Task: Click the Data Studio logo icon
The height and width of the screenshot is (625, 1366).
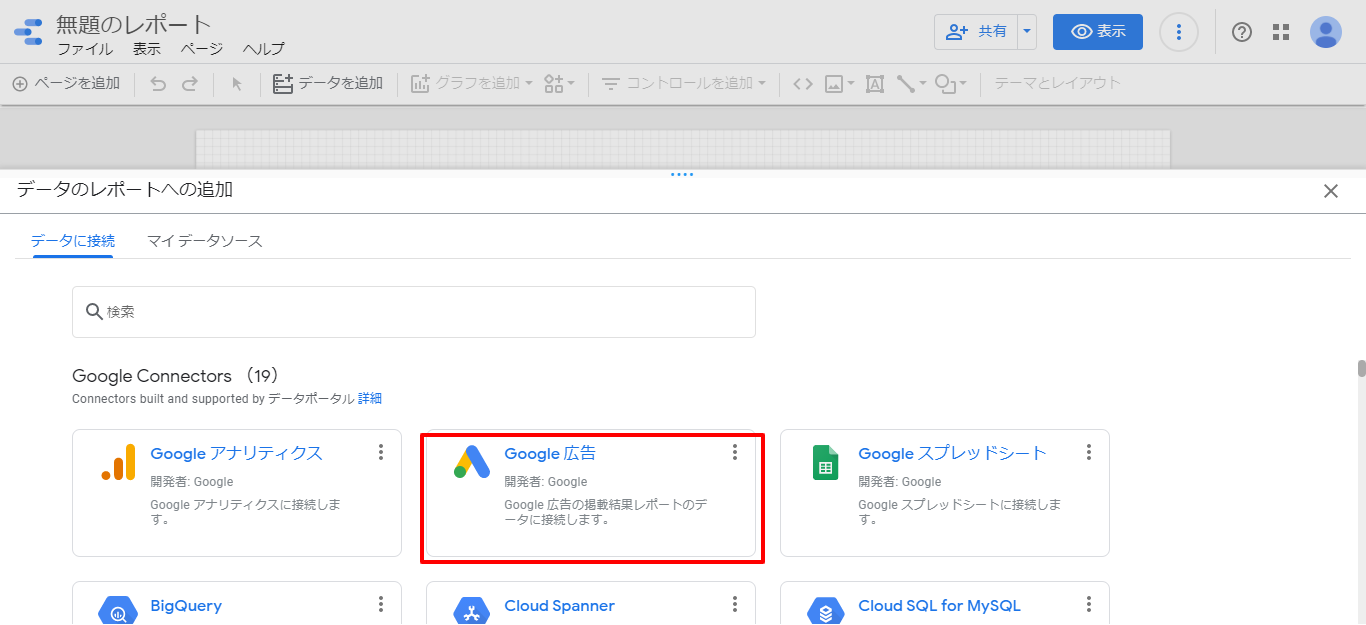Action: click(28, 32)
